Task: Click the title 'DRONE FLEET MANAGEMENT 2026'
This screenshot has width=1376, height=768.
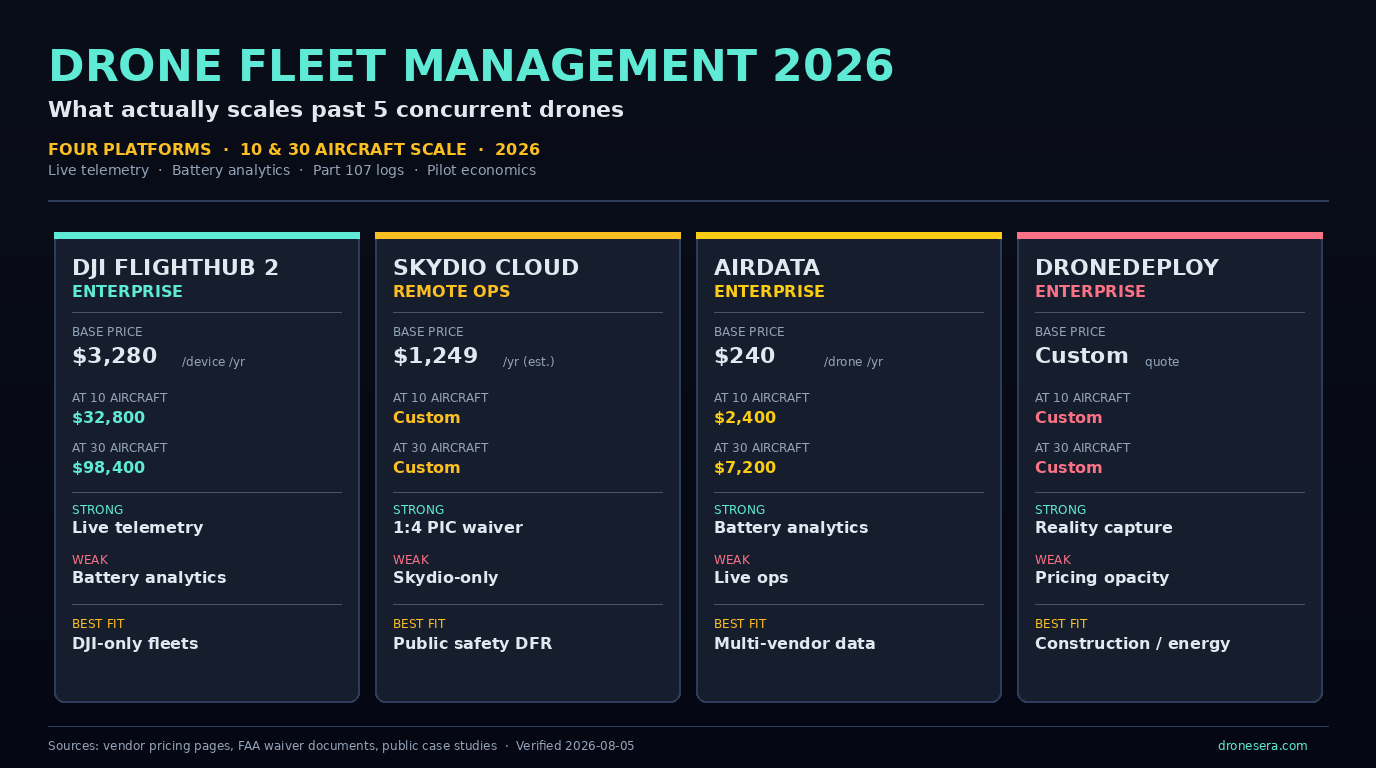Action: [471, 67]
